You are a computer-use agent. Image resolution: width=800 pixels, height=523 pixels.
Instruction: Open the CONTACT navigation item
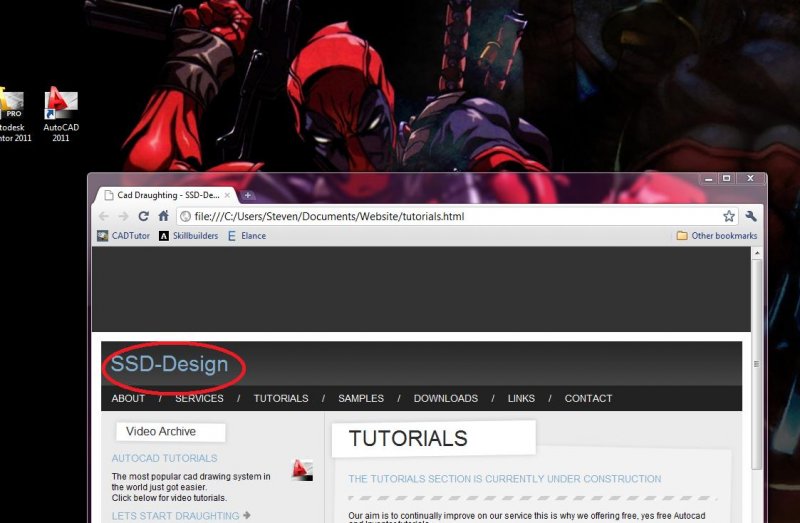pyautogui.click(x=588, y=399)
